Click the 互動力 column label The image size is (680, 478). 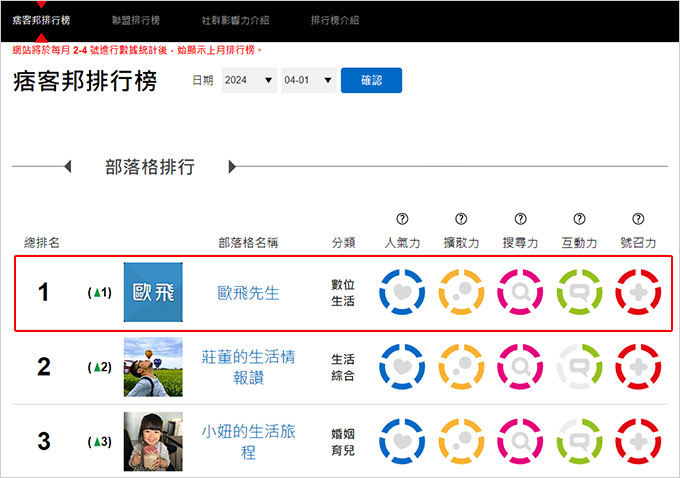579,242
